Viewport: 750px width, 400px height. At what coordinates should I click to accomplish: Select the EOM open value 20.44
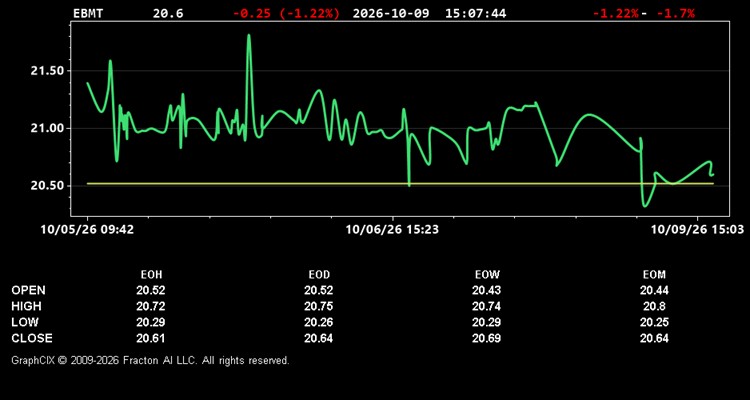click(654, 290)
